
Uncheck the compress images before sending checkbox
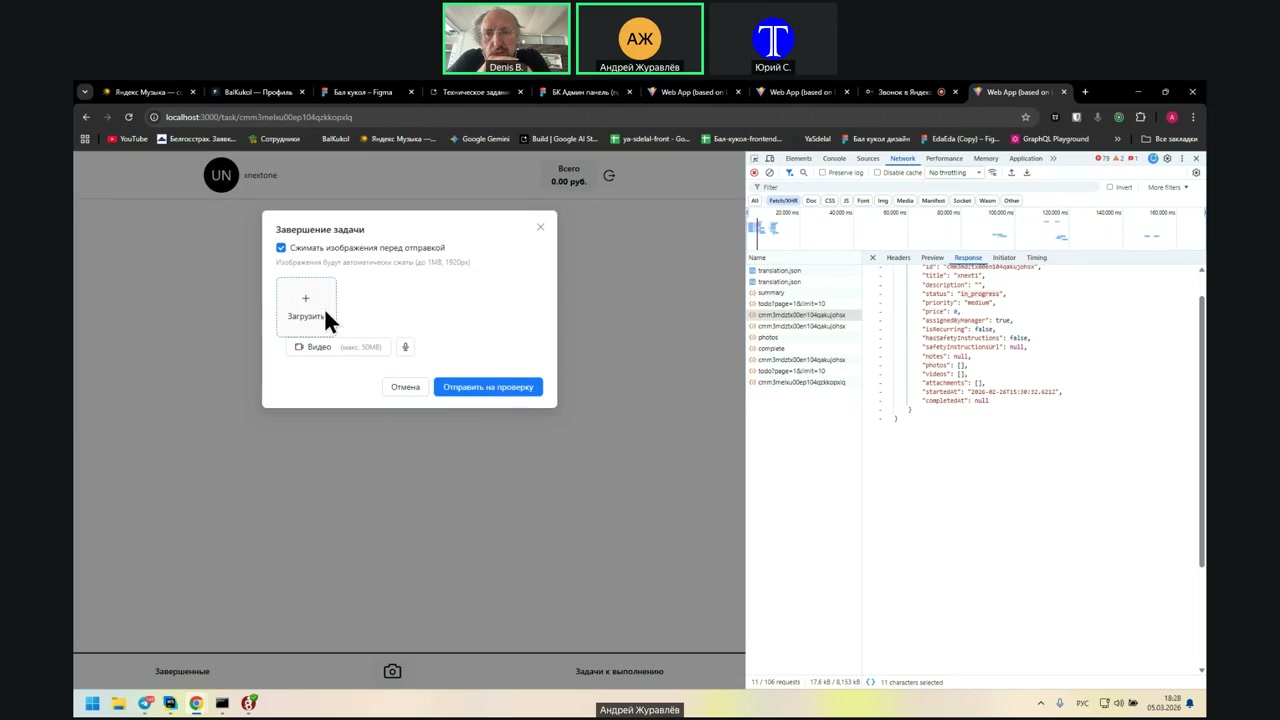[x=281, y=248]
